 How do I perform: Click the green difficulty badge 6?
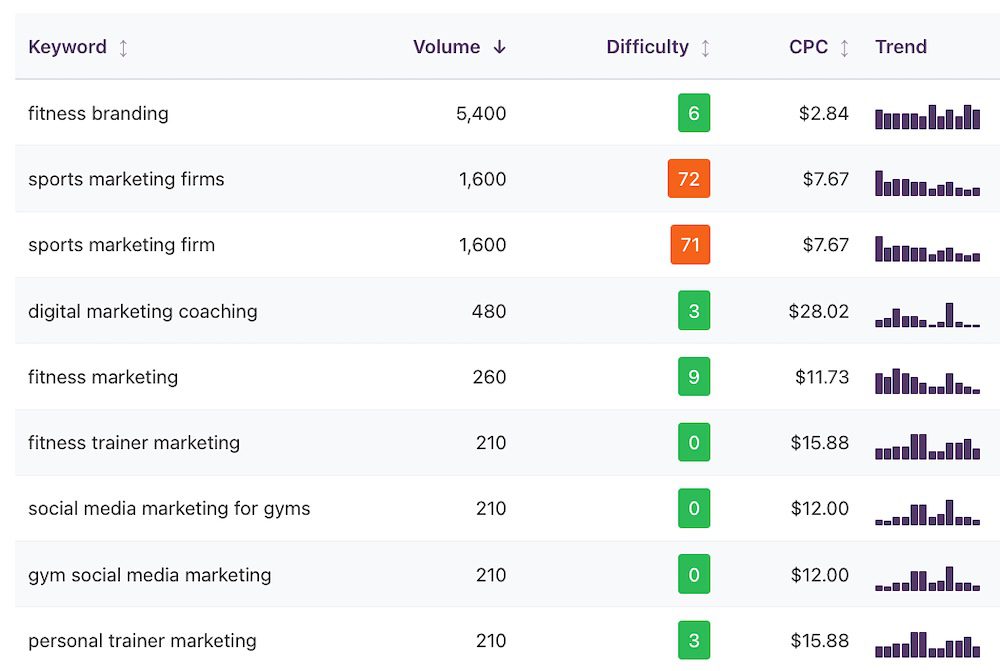click(694, 113)
